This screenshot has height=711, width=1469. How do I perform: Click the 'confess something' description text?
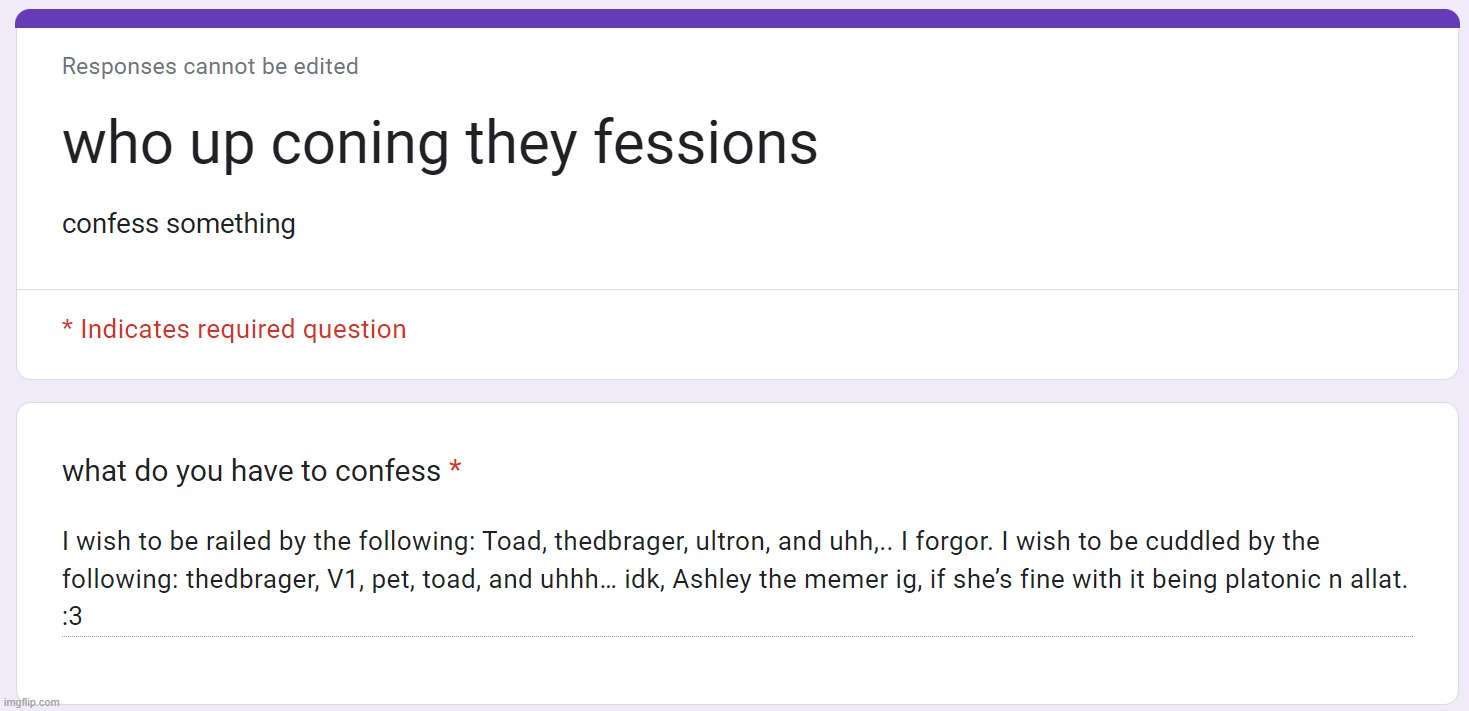(x=179, y=224)
